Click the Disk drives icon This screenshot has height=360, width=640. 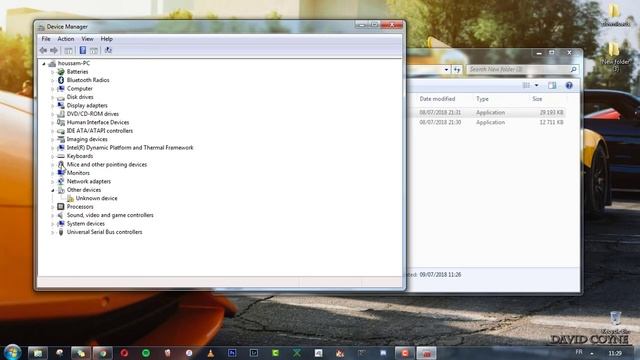pos(61,97)
